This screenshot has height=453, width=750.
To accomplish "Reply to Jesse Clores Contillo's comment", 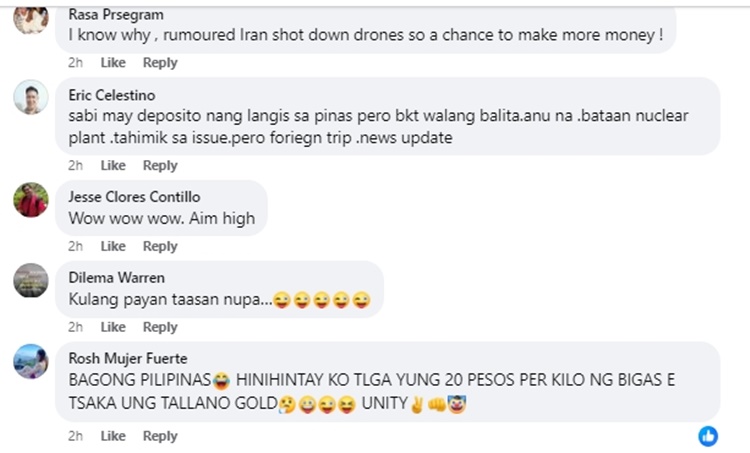I will [x=160, y=246].
